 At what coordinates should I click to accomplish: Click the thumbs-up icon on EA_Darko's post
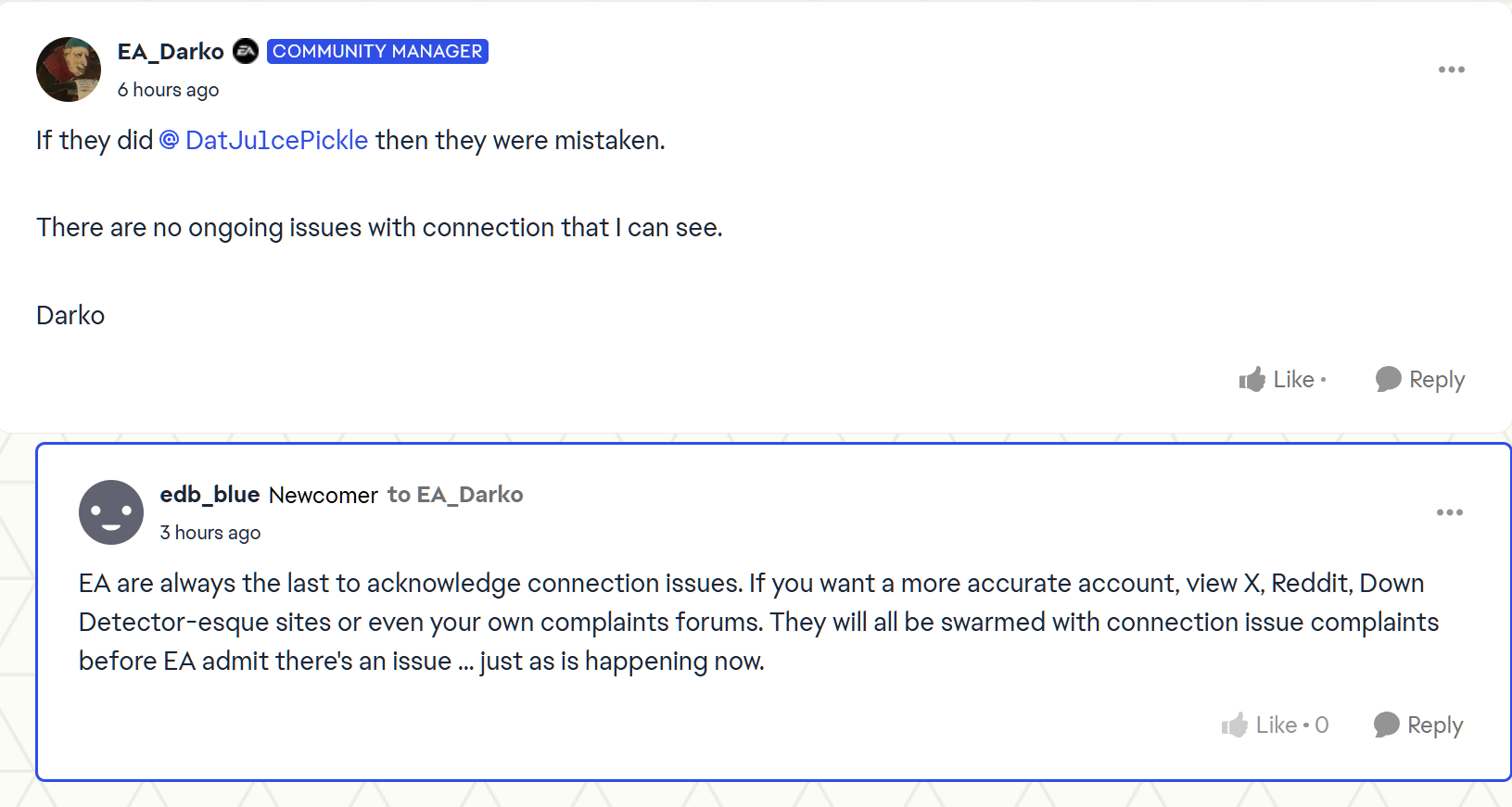[1252, 379]
